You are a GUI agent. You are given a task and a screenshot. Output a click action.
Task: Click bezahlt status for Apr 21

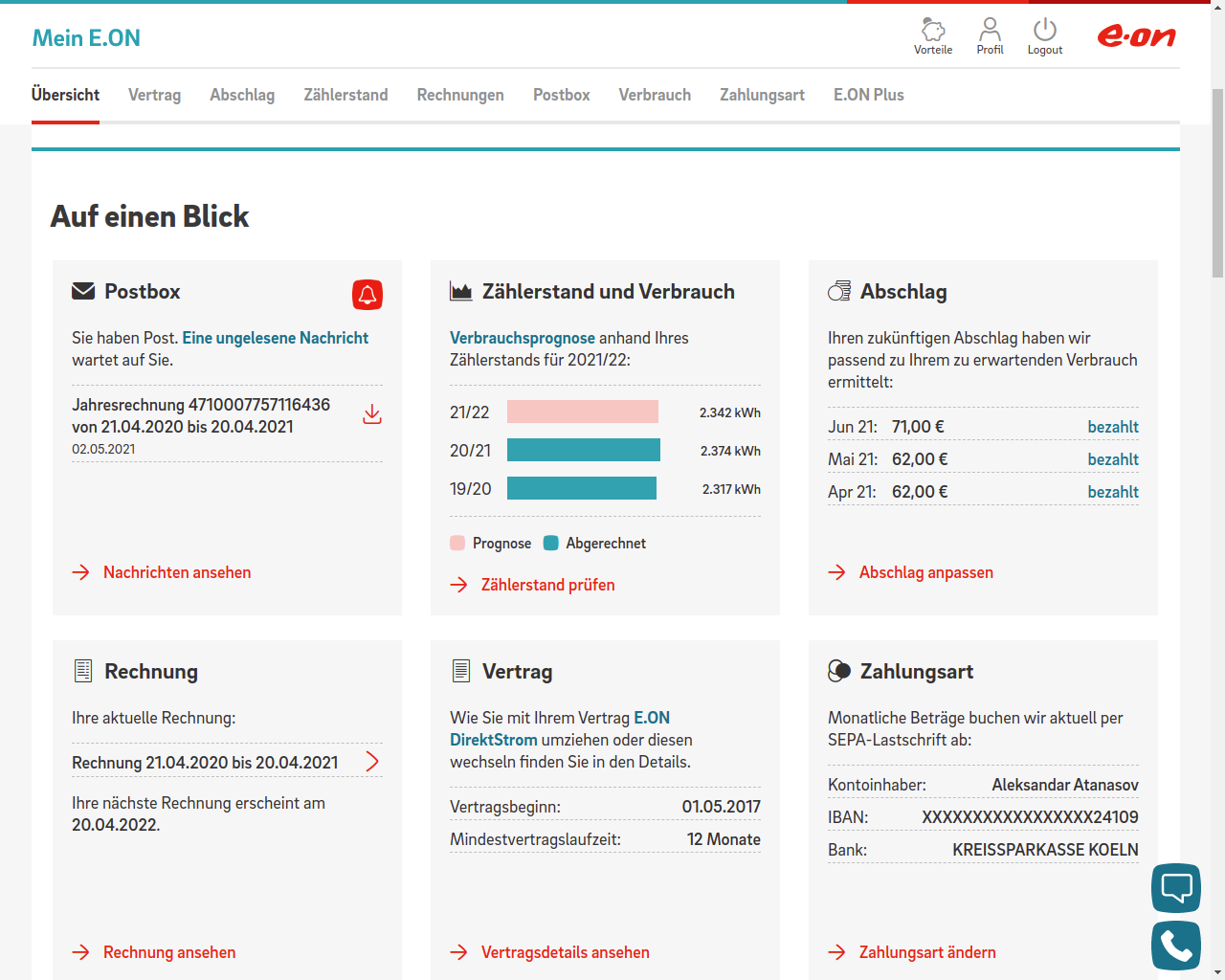tap(1113, 492)
